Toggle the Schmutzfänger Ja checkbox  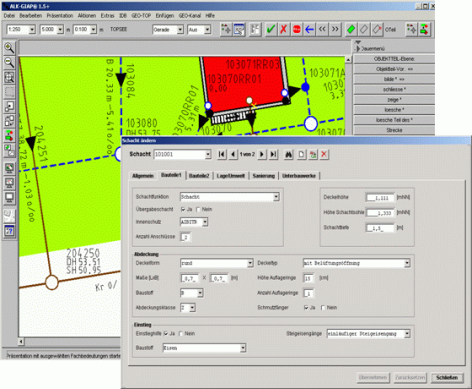click(x=306, y=307)
